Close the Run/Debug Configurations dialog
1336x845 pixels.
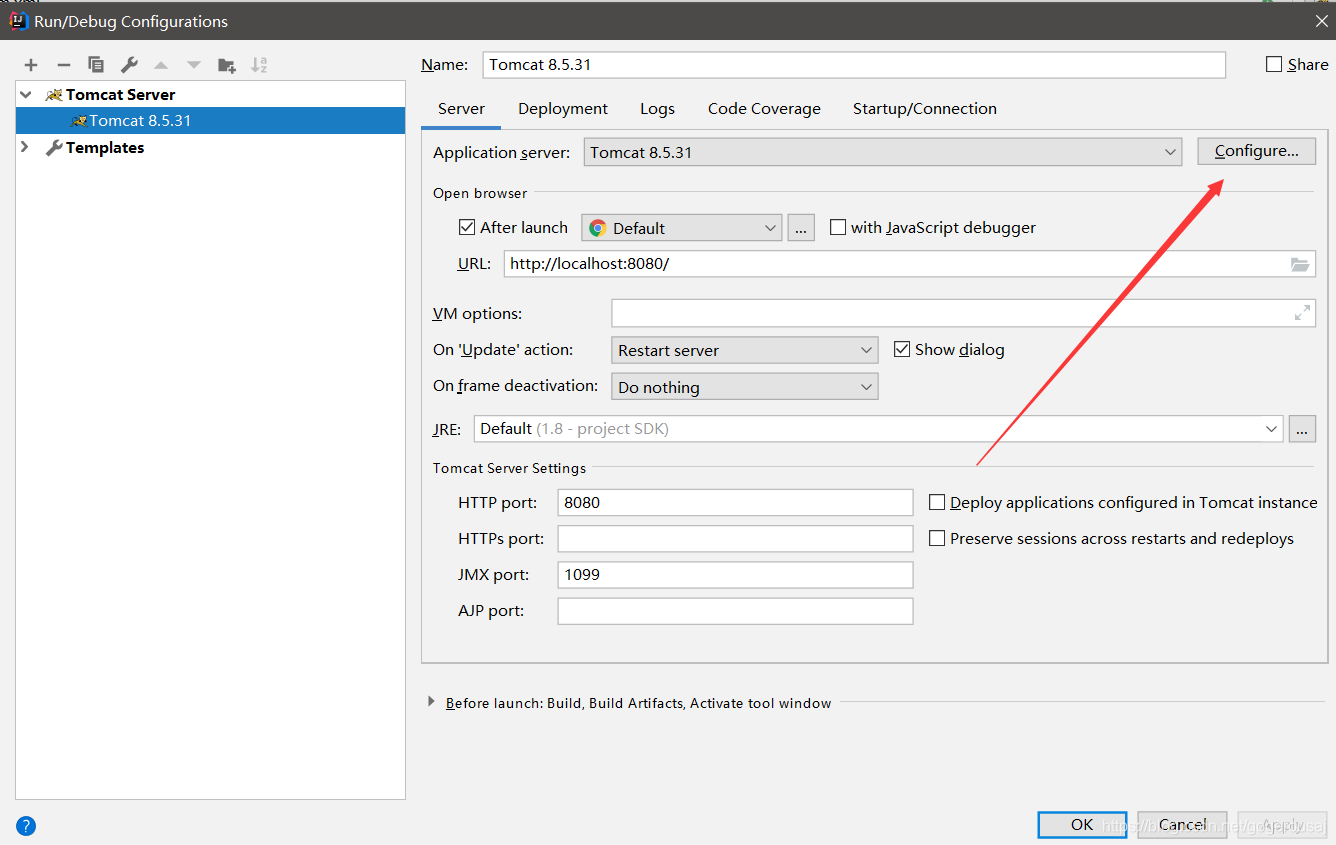[x=1320, y=21]
